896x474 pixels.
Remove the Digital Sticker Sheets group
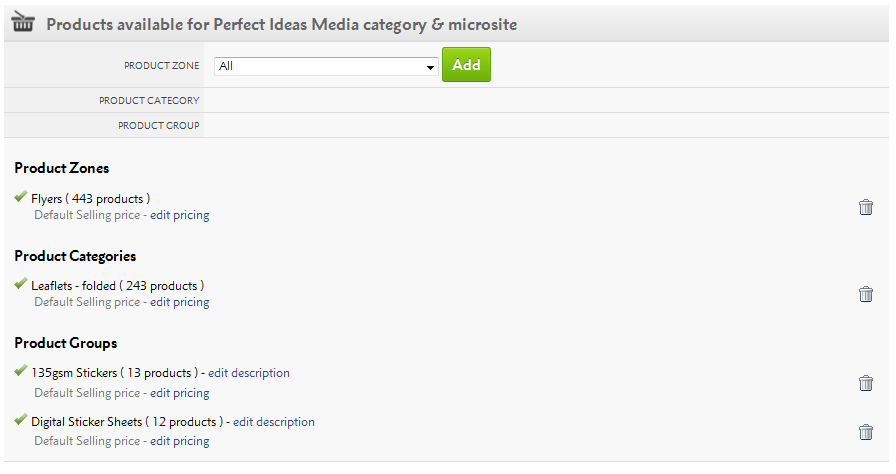[x=866, y=432]
